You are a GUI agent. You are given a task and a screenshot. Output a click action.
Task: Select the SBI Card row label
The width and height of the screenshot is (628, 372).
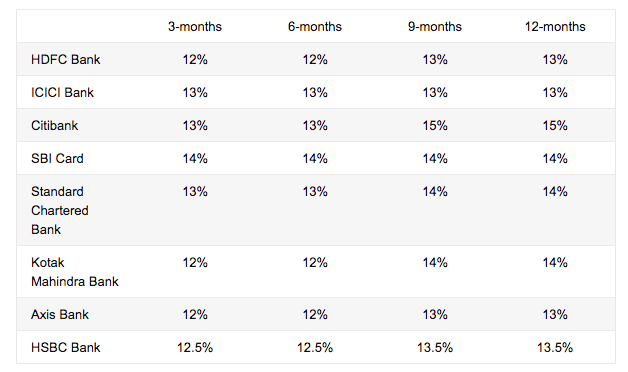point(57,159)
